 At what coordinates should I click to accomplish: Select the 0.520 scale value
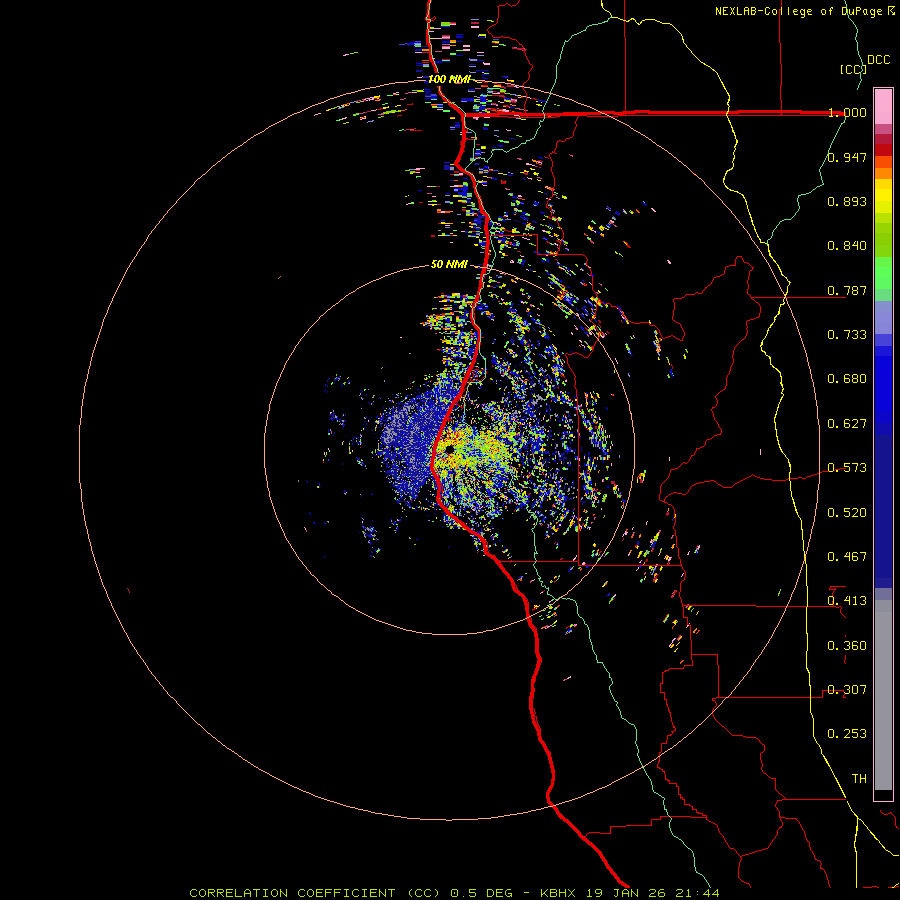click(x=847, y=513)
